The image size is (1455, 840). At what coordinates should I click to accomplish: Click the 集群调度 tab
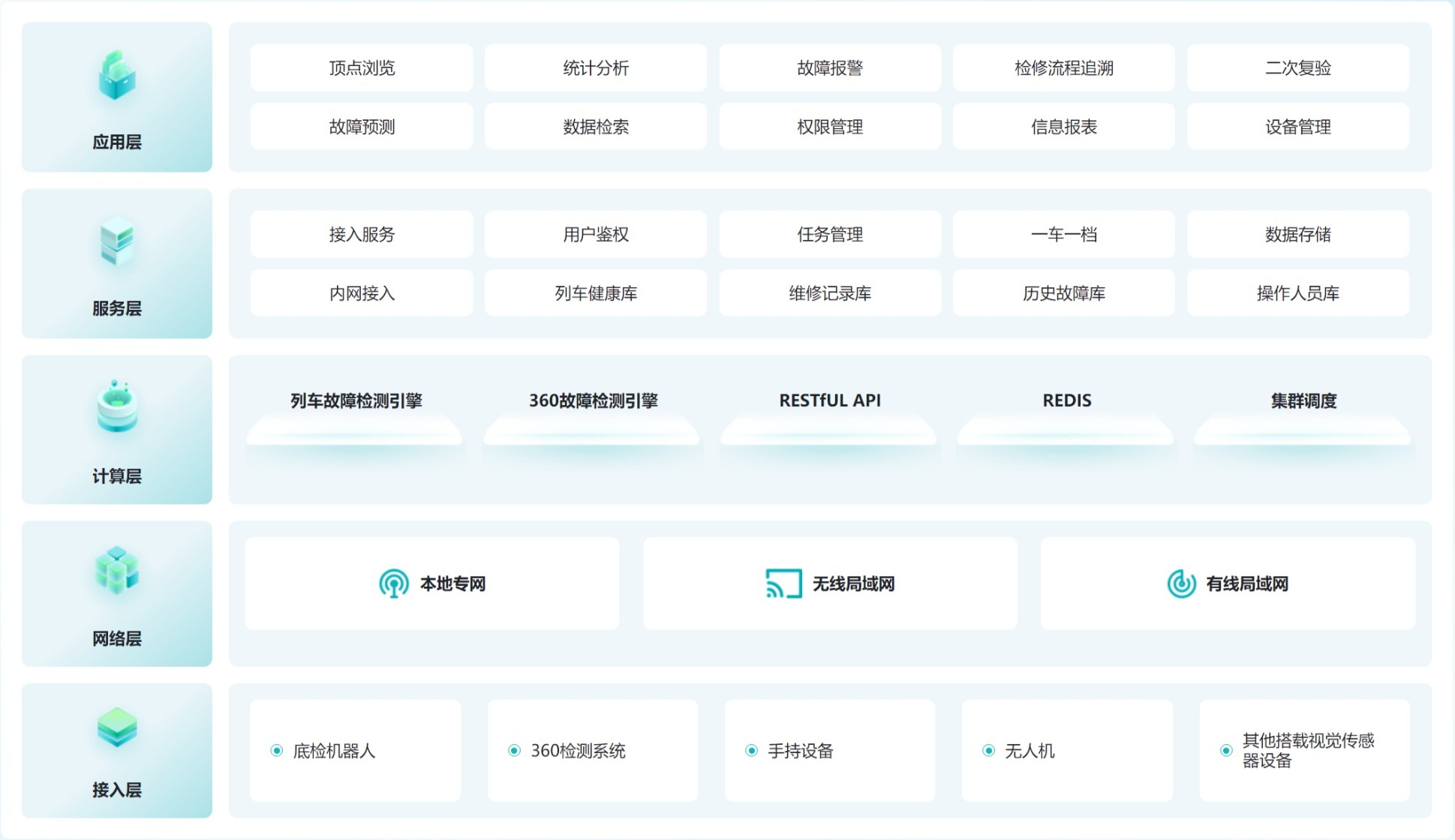[1303, 401]
